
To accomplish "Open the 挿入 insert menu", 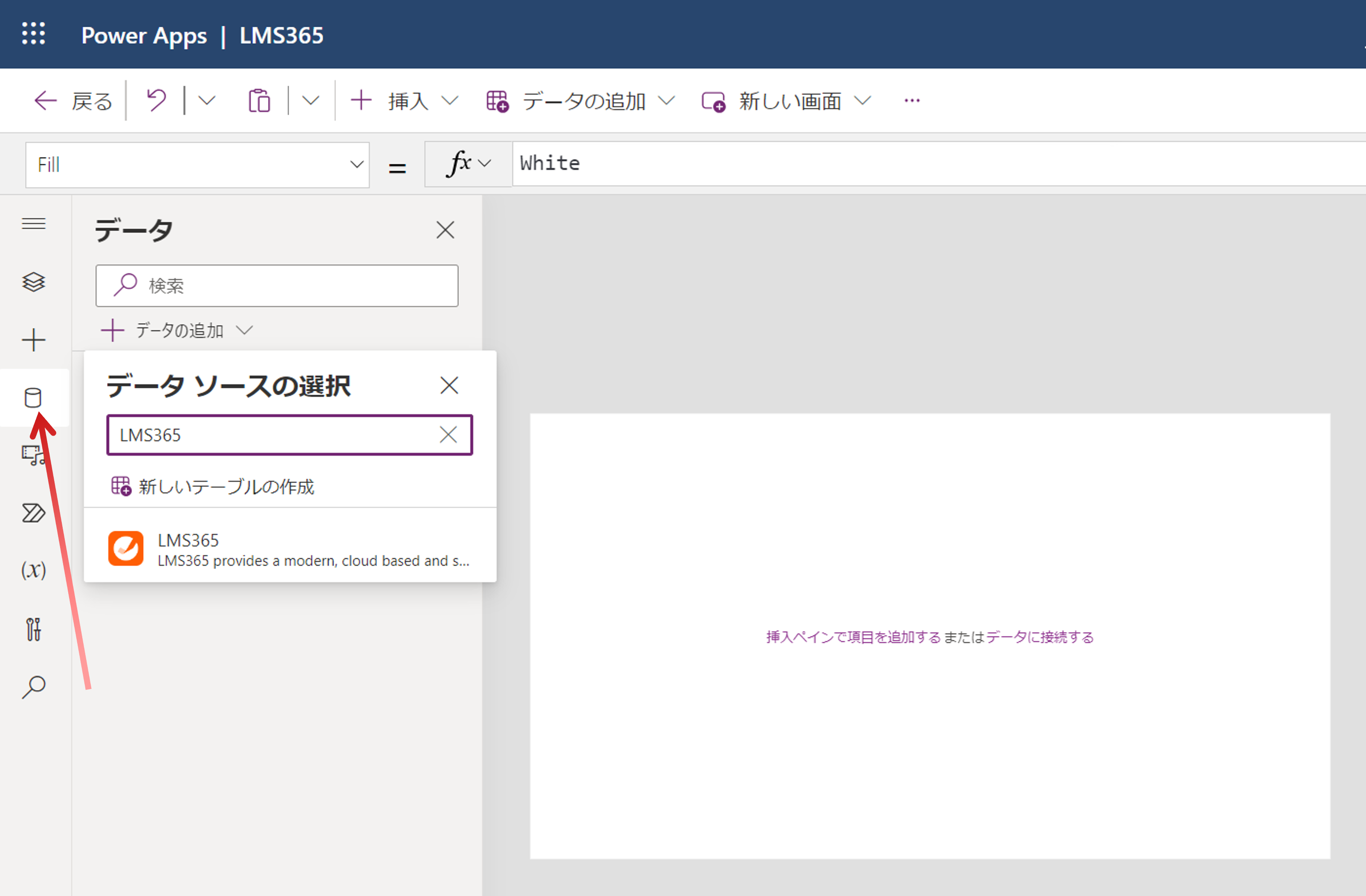I will coord(405,101).
